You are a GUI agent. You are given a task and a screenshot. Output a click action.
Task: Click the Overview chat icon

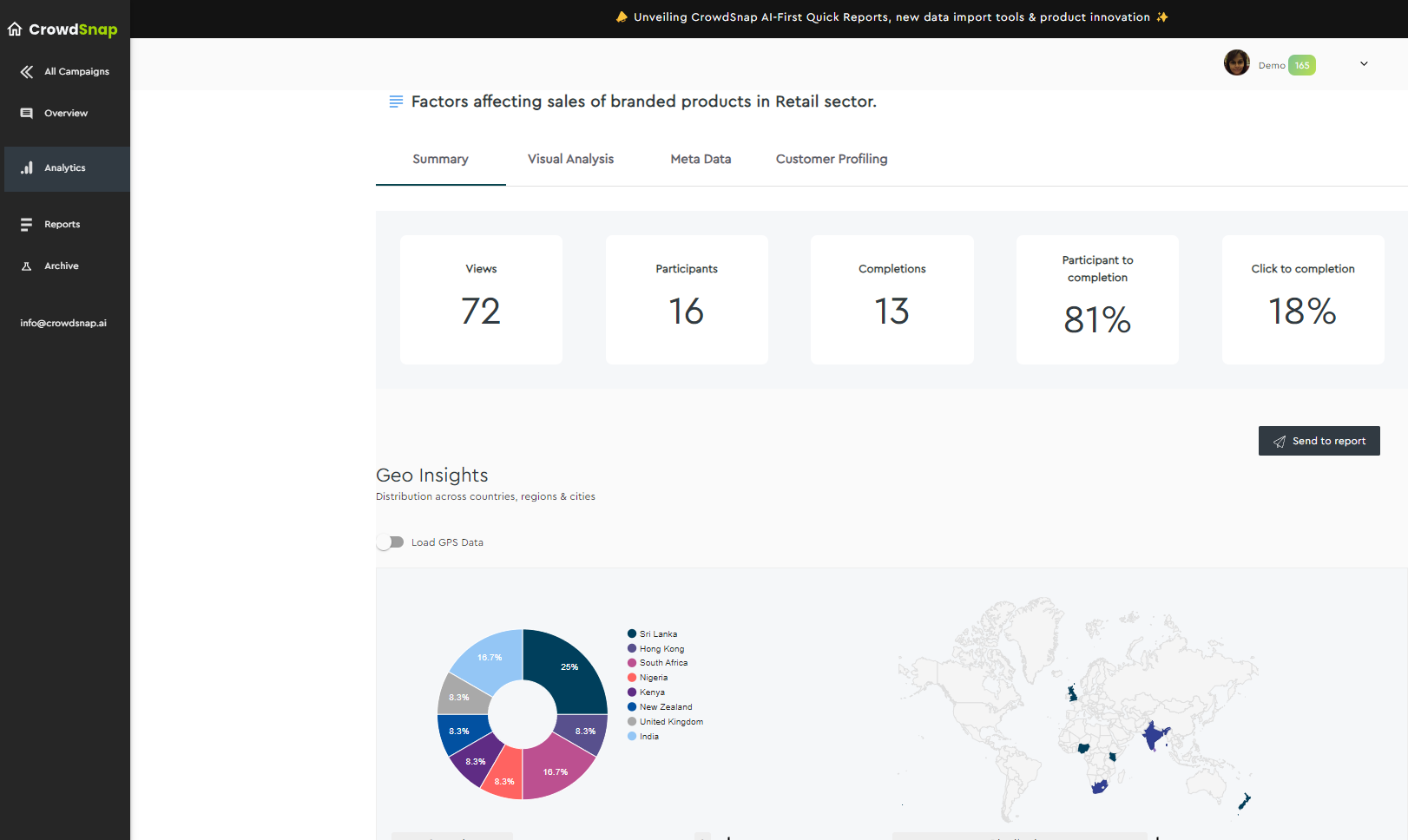coord(27,114)
